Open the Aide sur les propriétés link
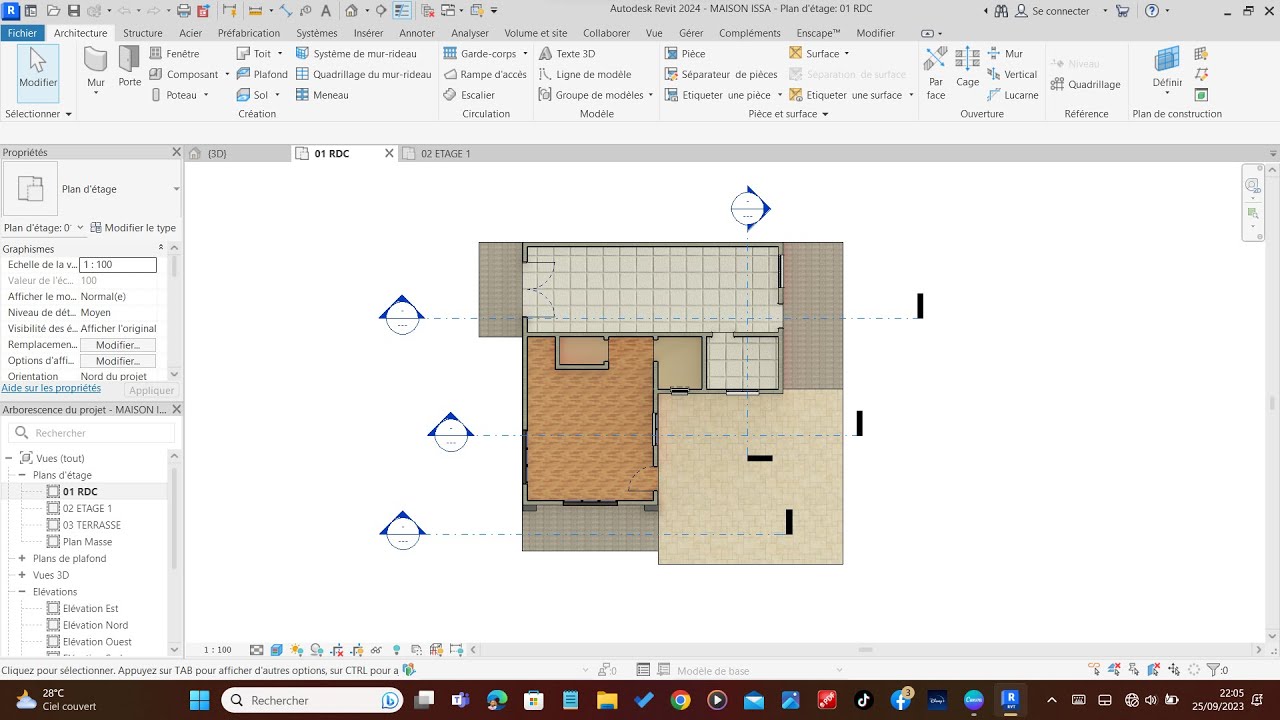1280x720 pixels. coord(51,388)
